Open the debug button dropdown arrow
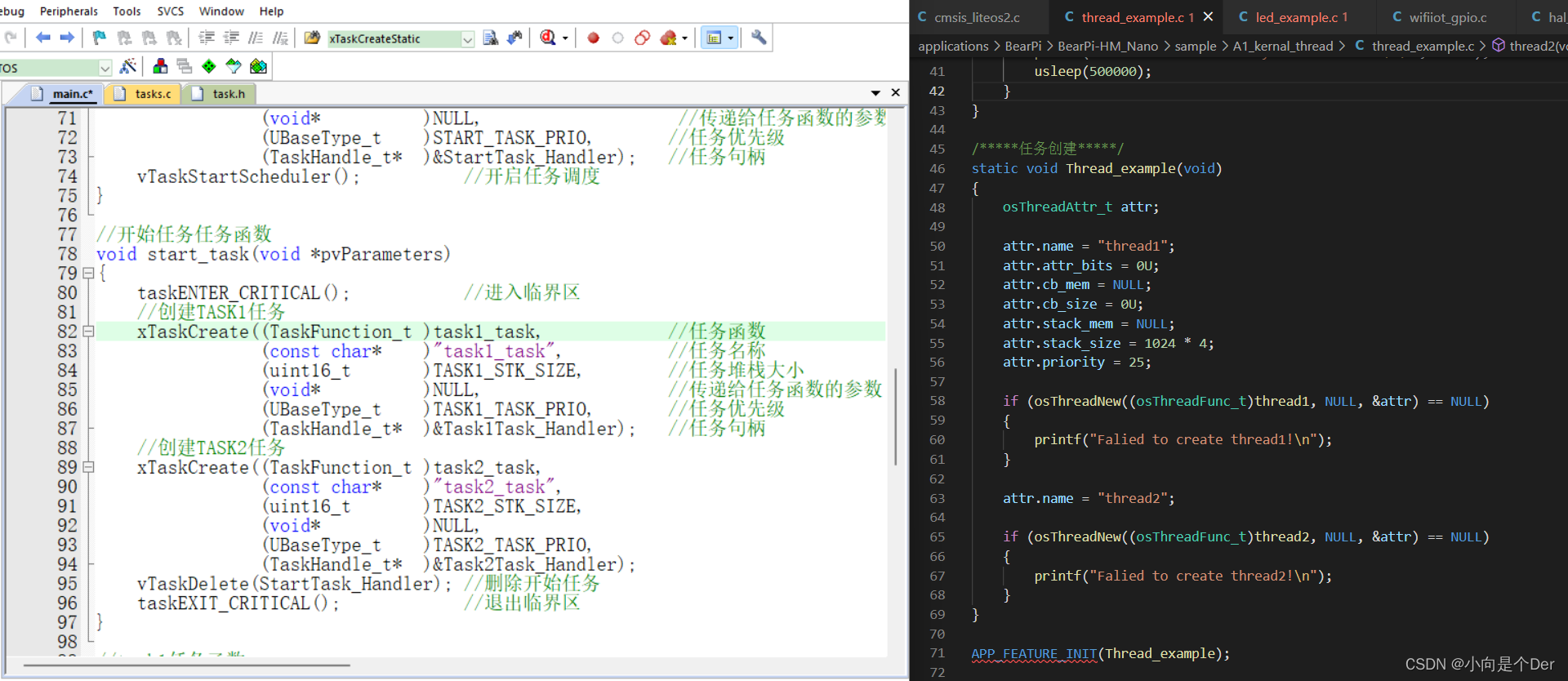This screenshot has width=1568, height=681. pos(565,38)
